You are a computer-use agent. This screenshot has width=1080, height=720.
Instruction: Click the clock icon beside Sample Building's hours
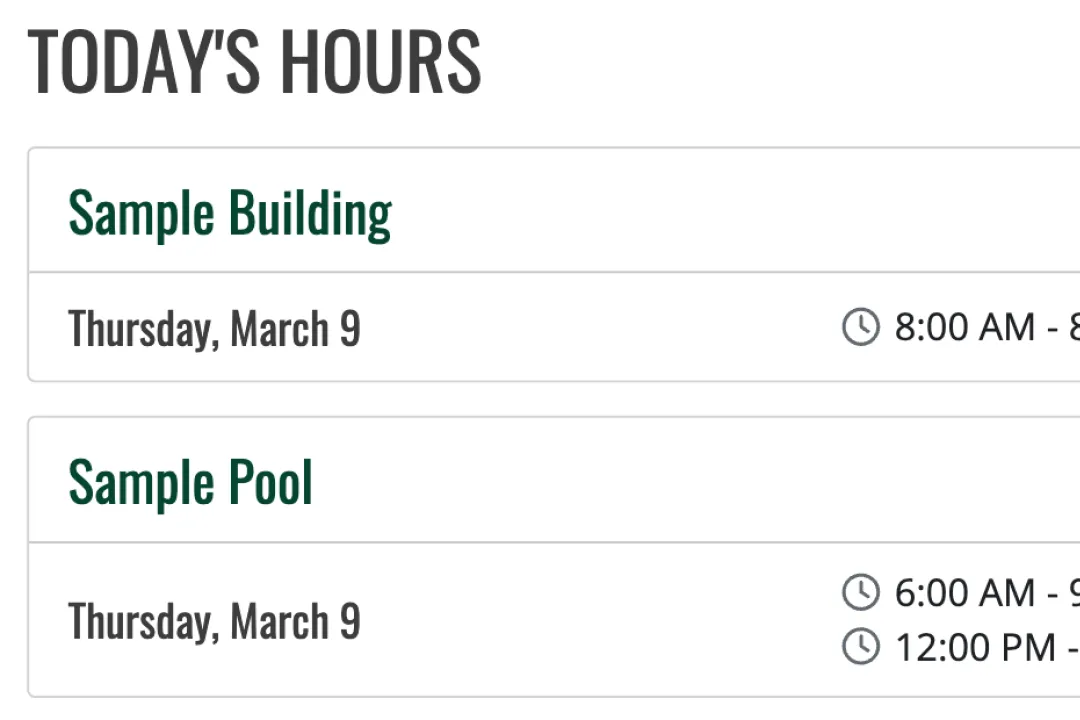[x=860, y=327]
